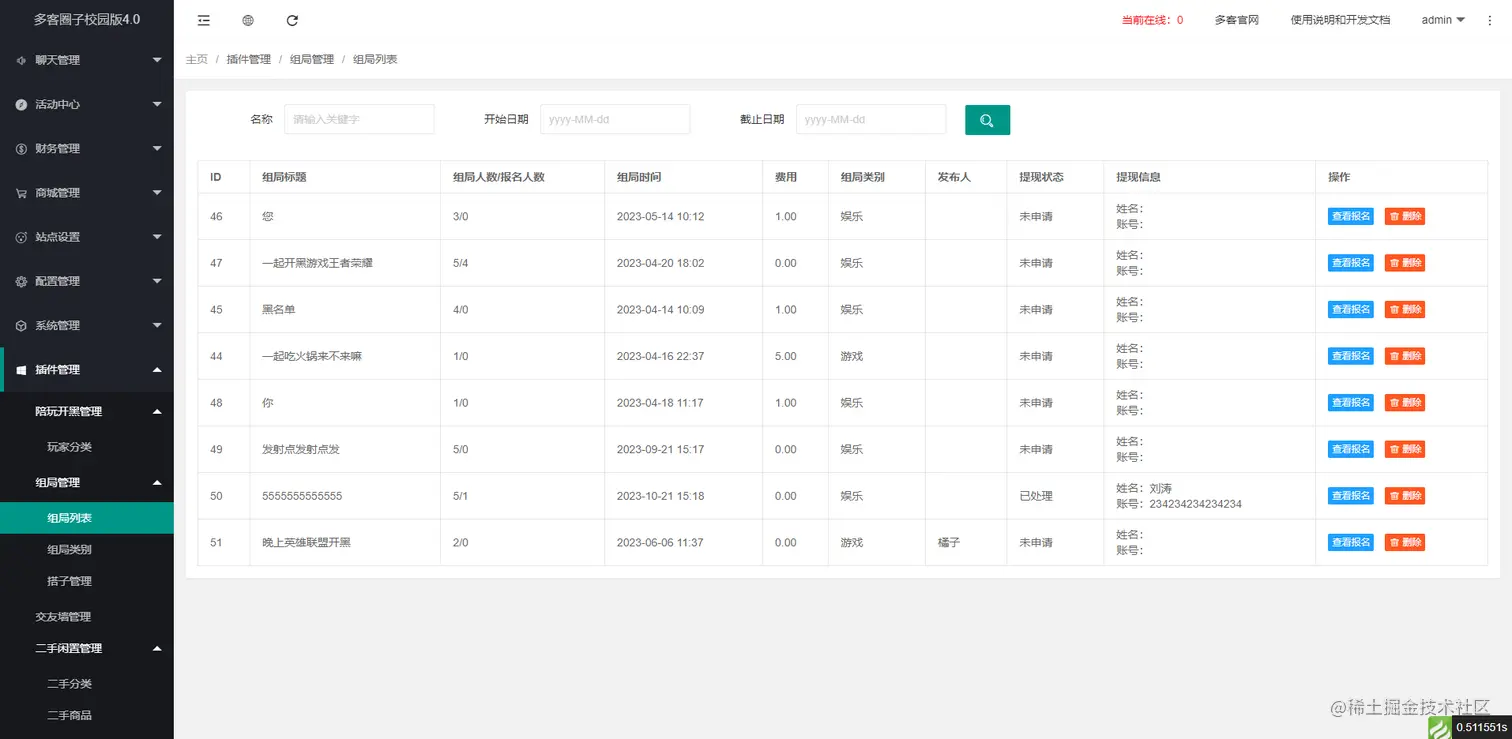The width and height of the screenshot is (1512, 739).
Task: Expand the 商城管理 menu arrow
Action: (x=157, y=193)
